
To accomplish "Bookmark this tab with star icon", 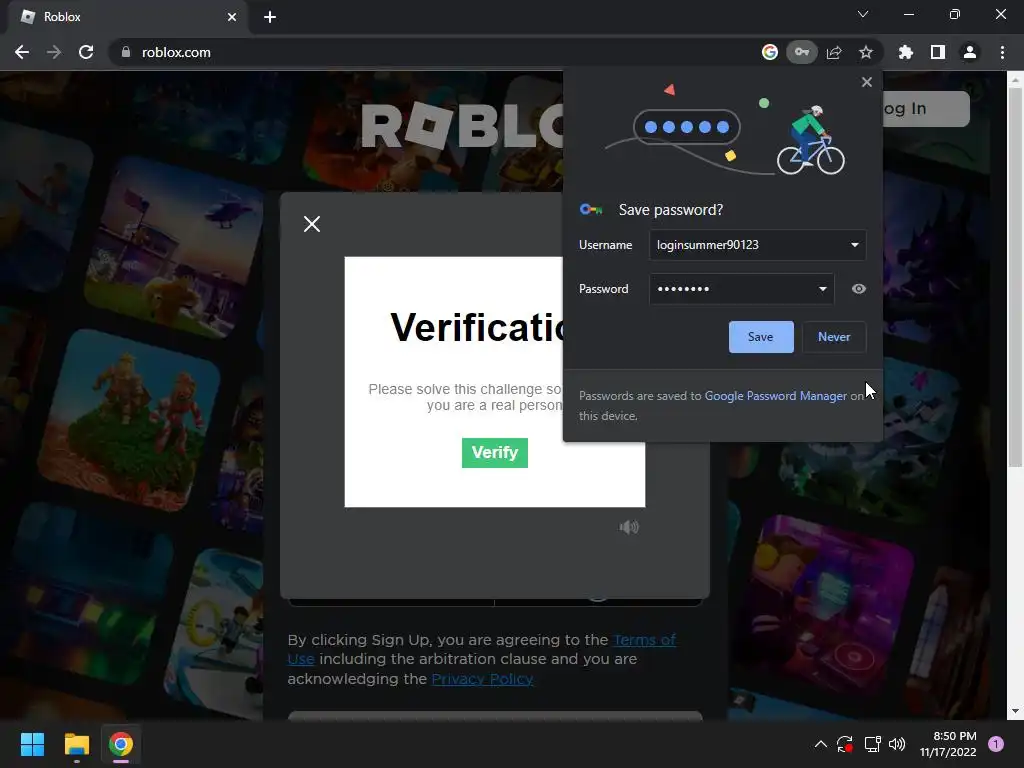I will (x=865, y=52).
